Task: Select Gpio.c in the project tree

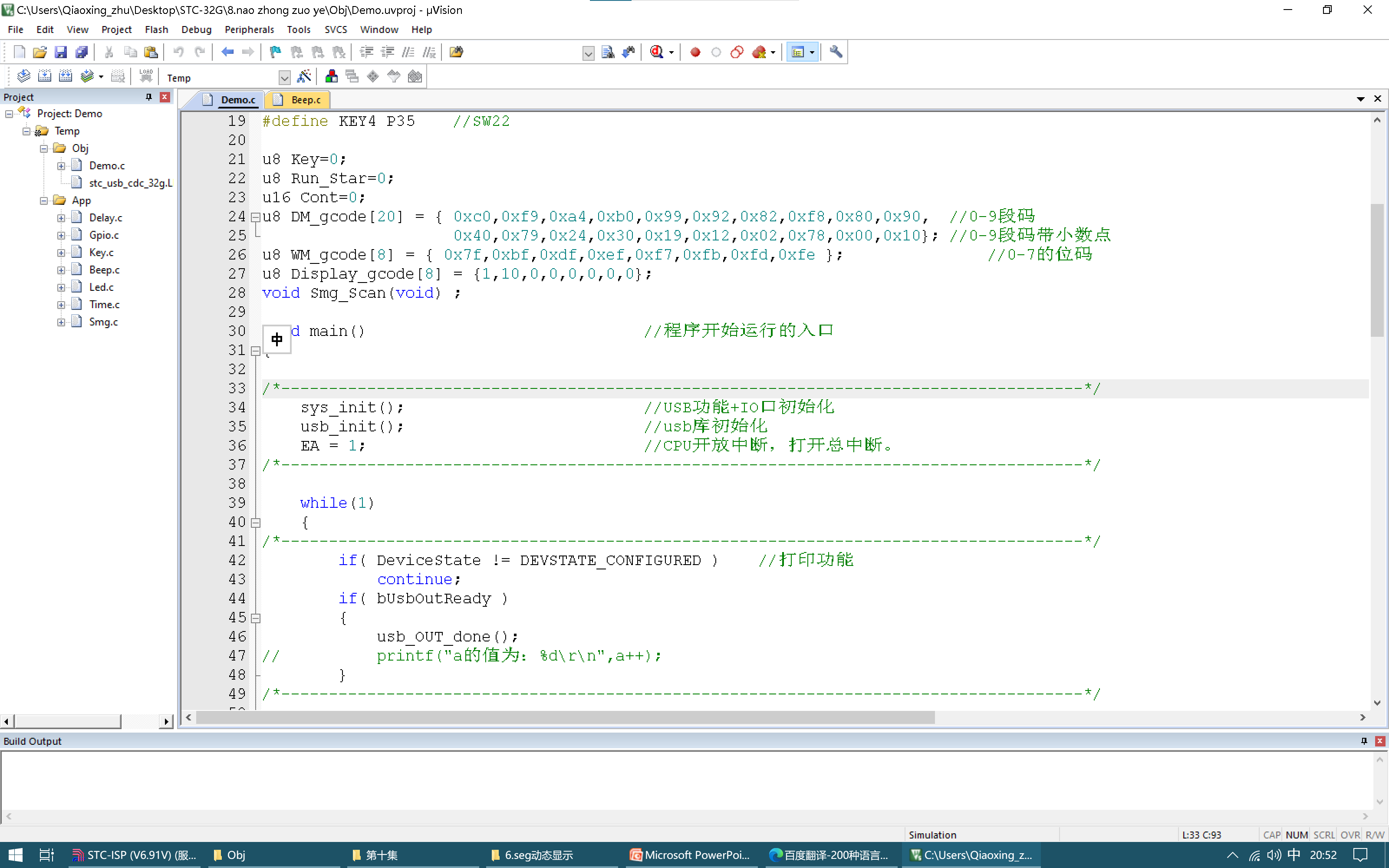Action: [x=104, y=235]
